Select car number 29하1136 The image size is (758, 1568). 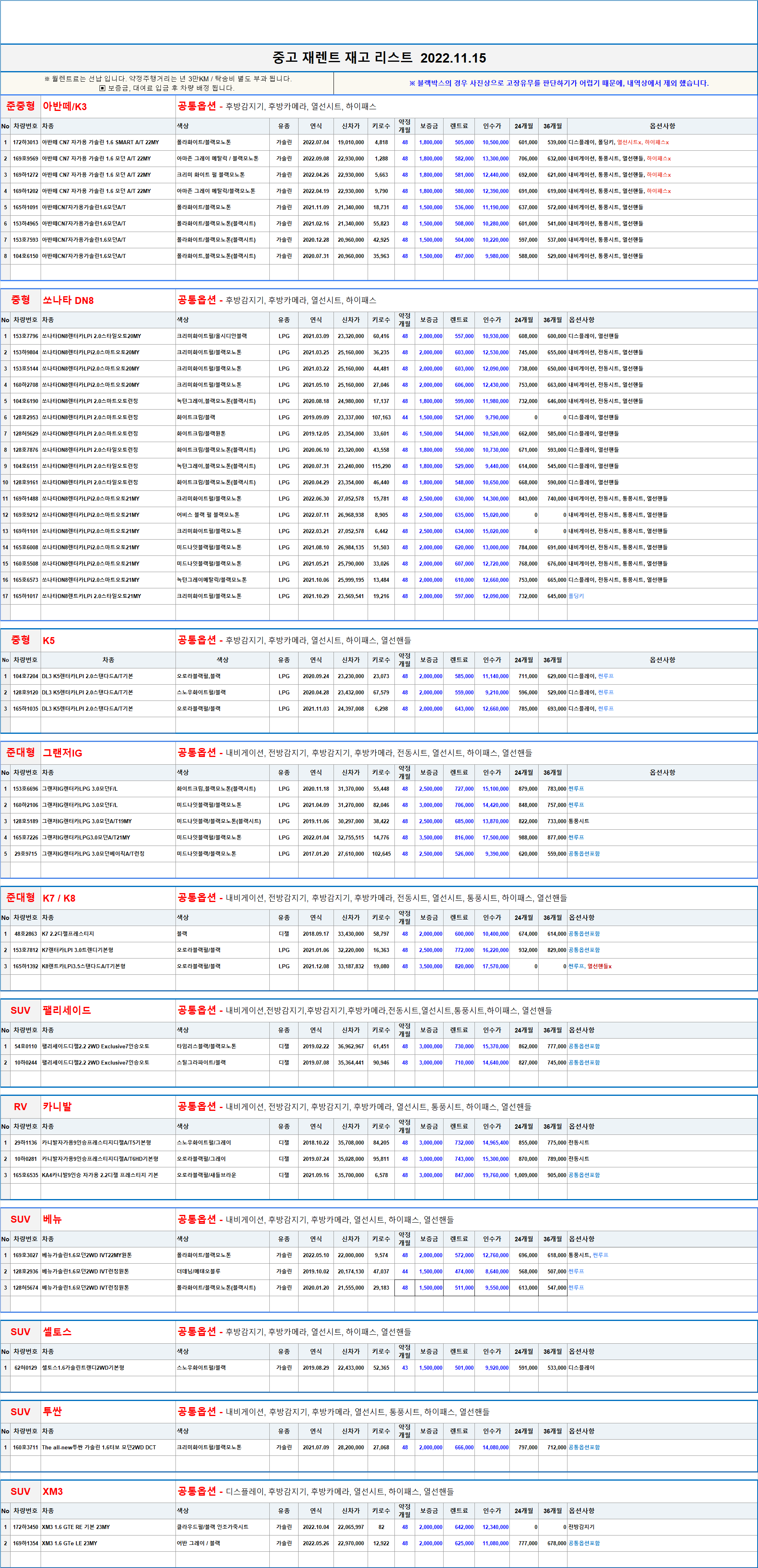[x=26, y=1143]
